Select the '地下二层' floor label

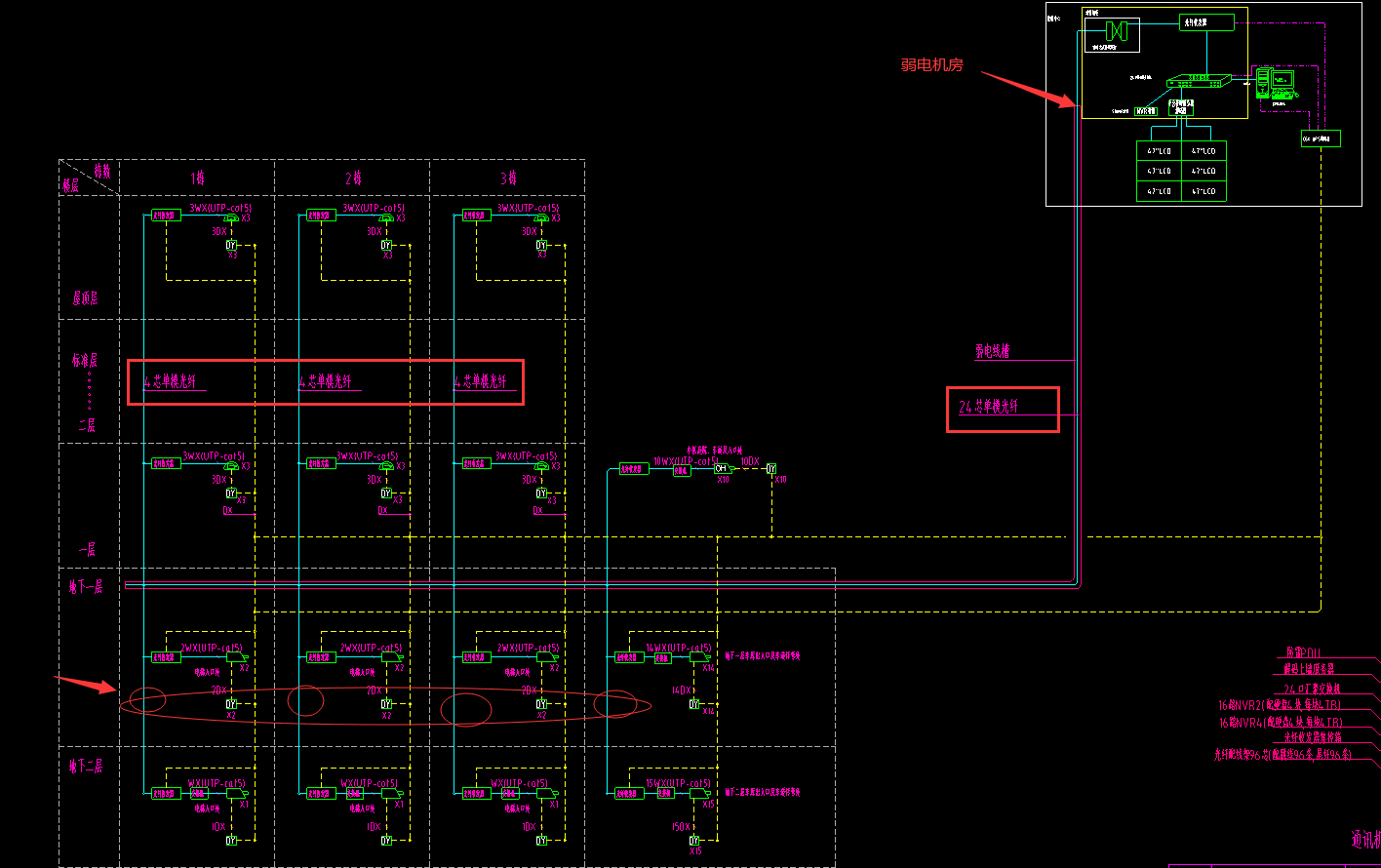tap(87, 766)
